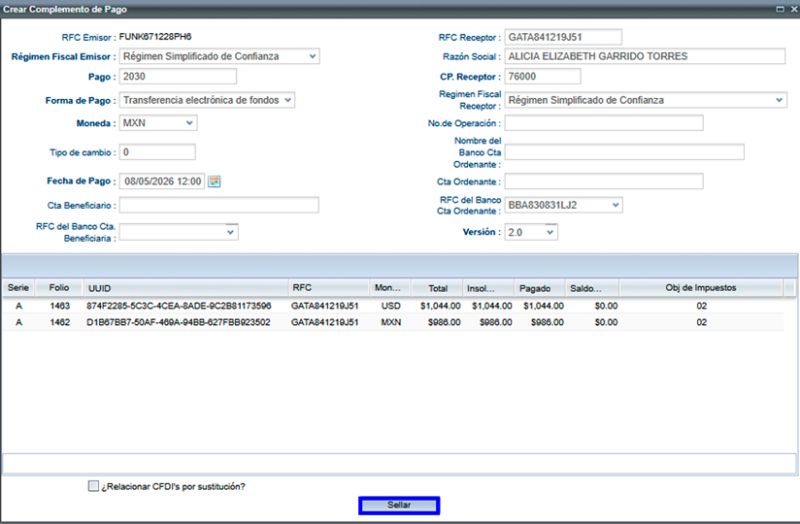The height and width of the screenshot is (524, 800).
Task: Click the Cta Ordenante input field
Action: coord(604,181)
